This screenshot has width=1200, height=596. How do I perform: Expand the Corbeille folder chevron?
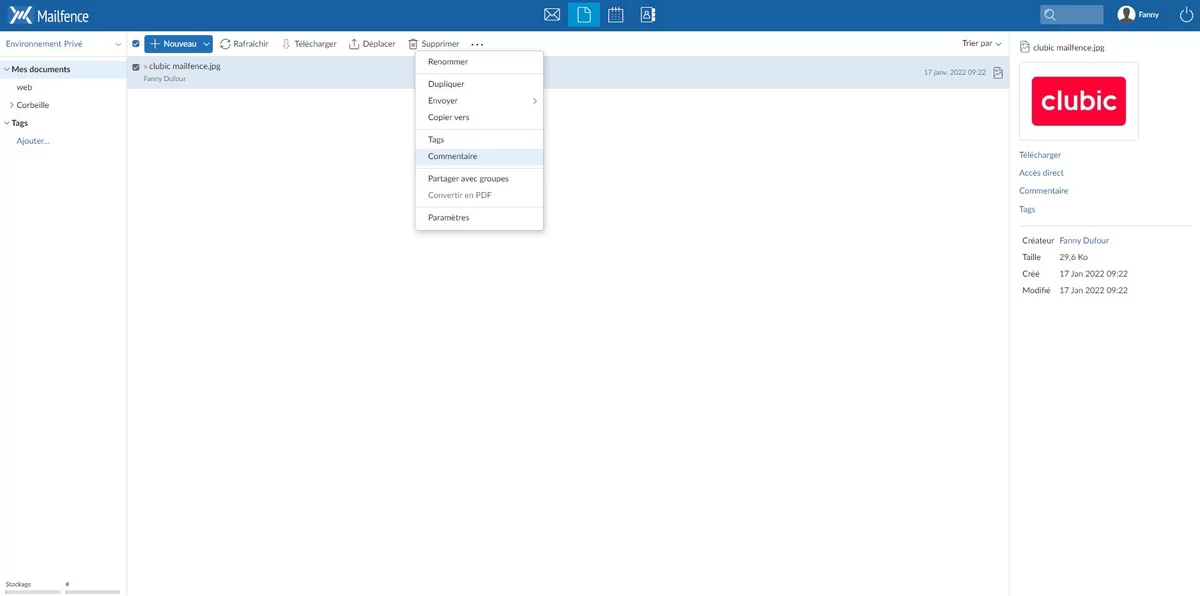click(11, 105)
